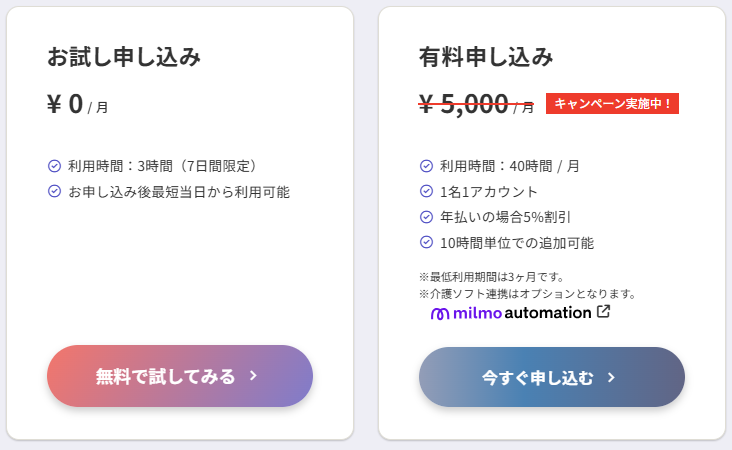Click the chevron arrow on 無料で試してみる

[x=254, y=376]
